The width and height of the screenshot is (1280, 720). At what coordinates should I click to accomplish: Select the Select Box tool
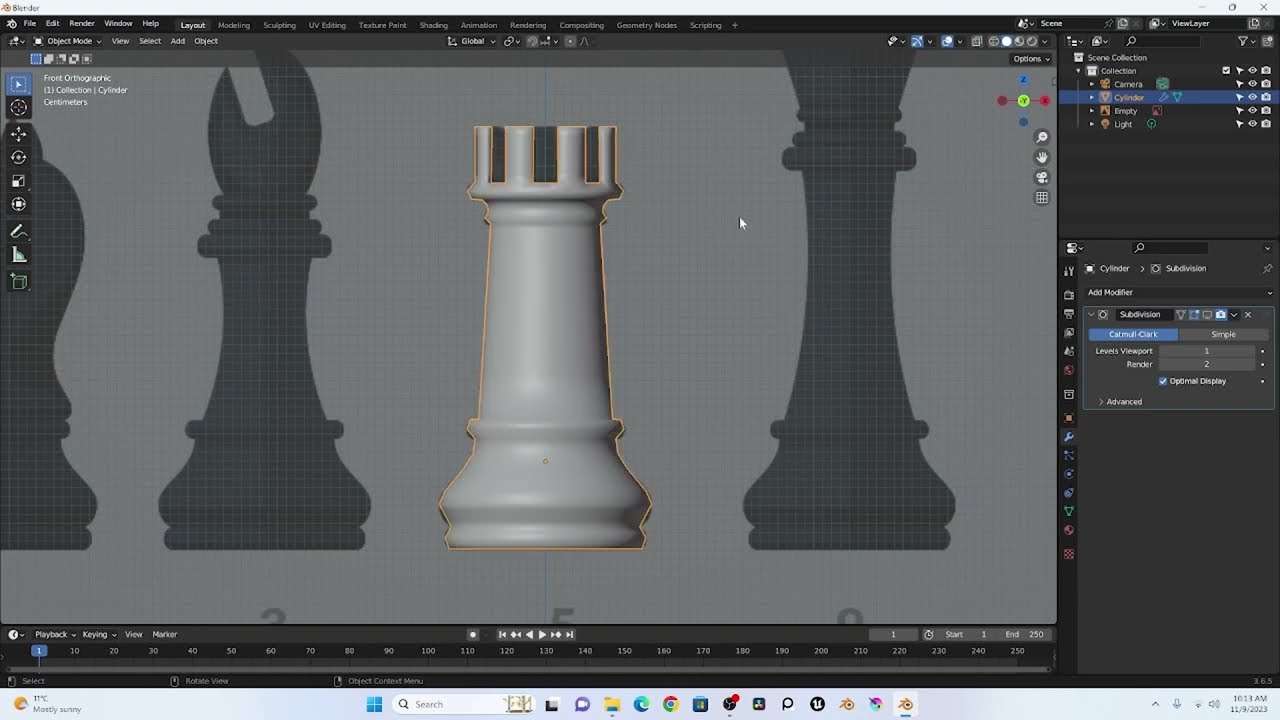(18, 85)
